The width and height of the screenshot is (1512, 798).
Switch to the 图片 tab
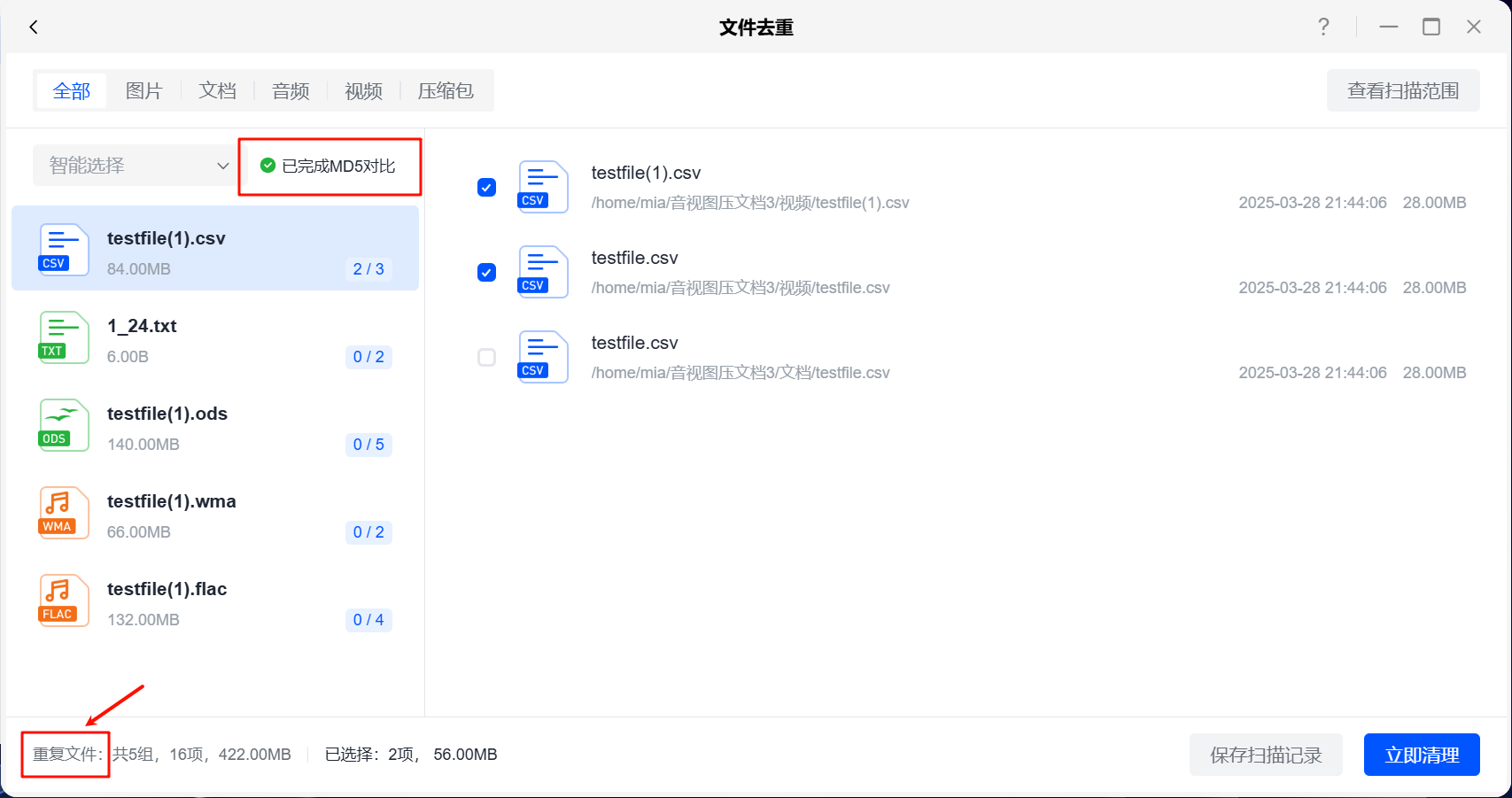(143, 91)
